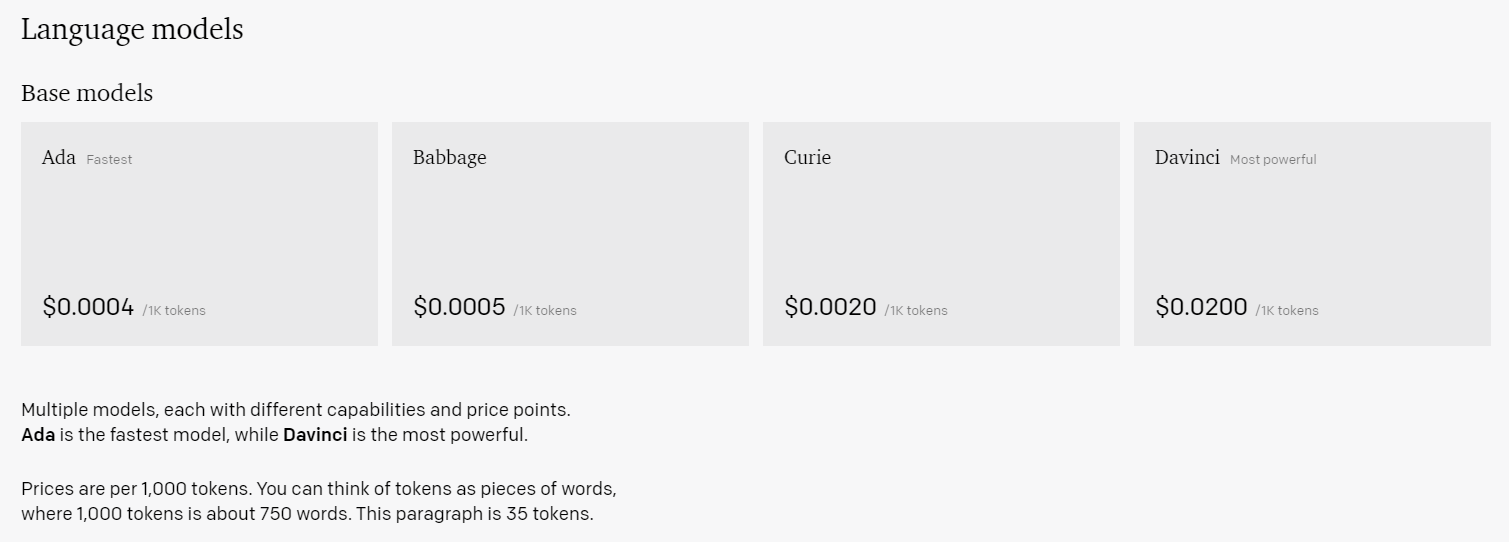Viewport: 1509px width, 542px height.
Task: Click the "Base models" section heading
Action: [x=87, y=93]
